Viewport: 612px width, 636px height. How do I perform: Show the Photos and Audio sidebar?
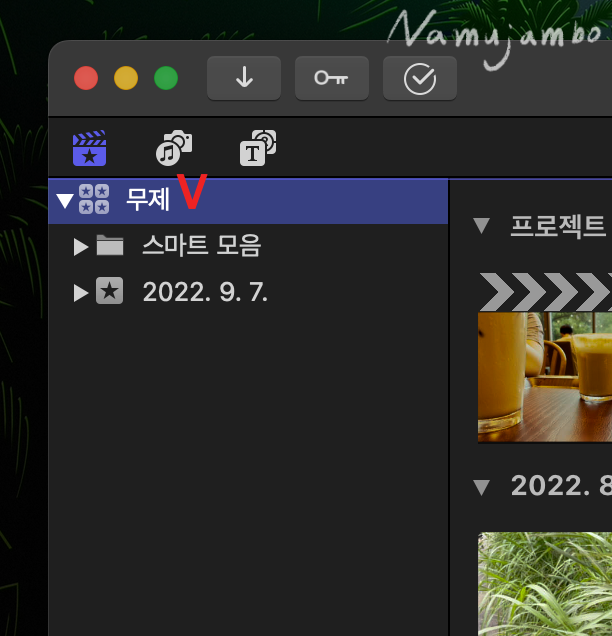pyautogui.click(x=174, y=148)
